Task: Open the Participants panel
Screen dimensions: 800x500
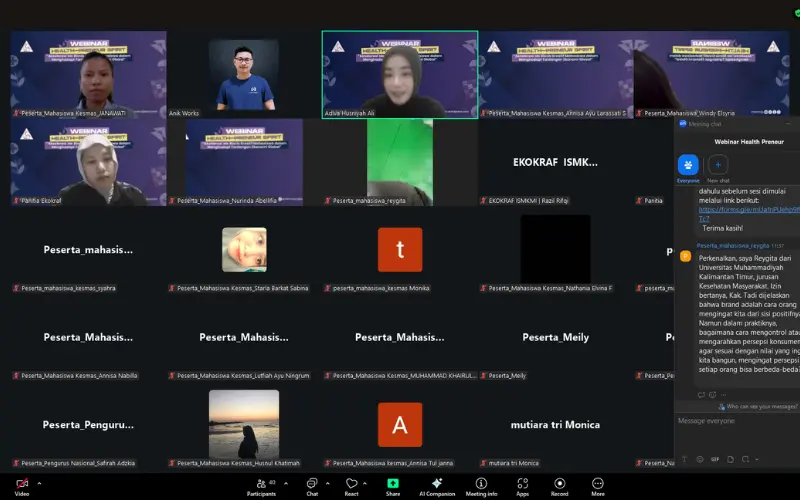Action: point(261,485)
